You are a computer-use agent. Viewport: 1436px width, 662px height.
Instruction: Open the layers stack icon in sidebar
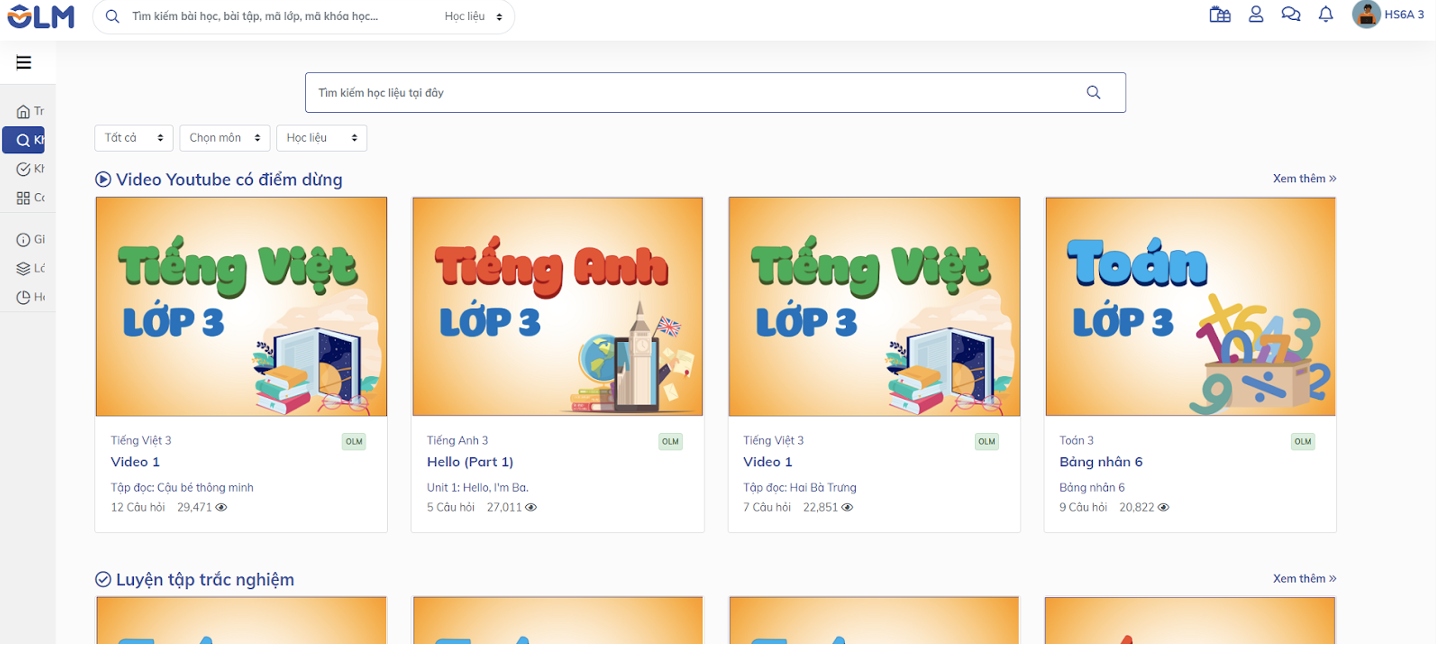(x=24, y=268)
